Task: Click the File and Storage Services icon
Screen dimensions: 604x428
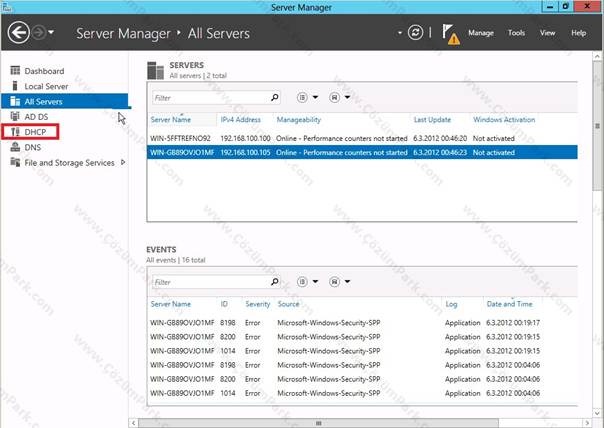Action: (x=15, y=162)
